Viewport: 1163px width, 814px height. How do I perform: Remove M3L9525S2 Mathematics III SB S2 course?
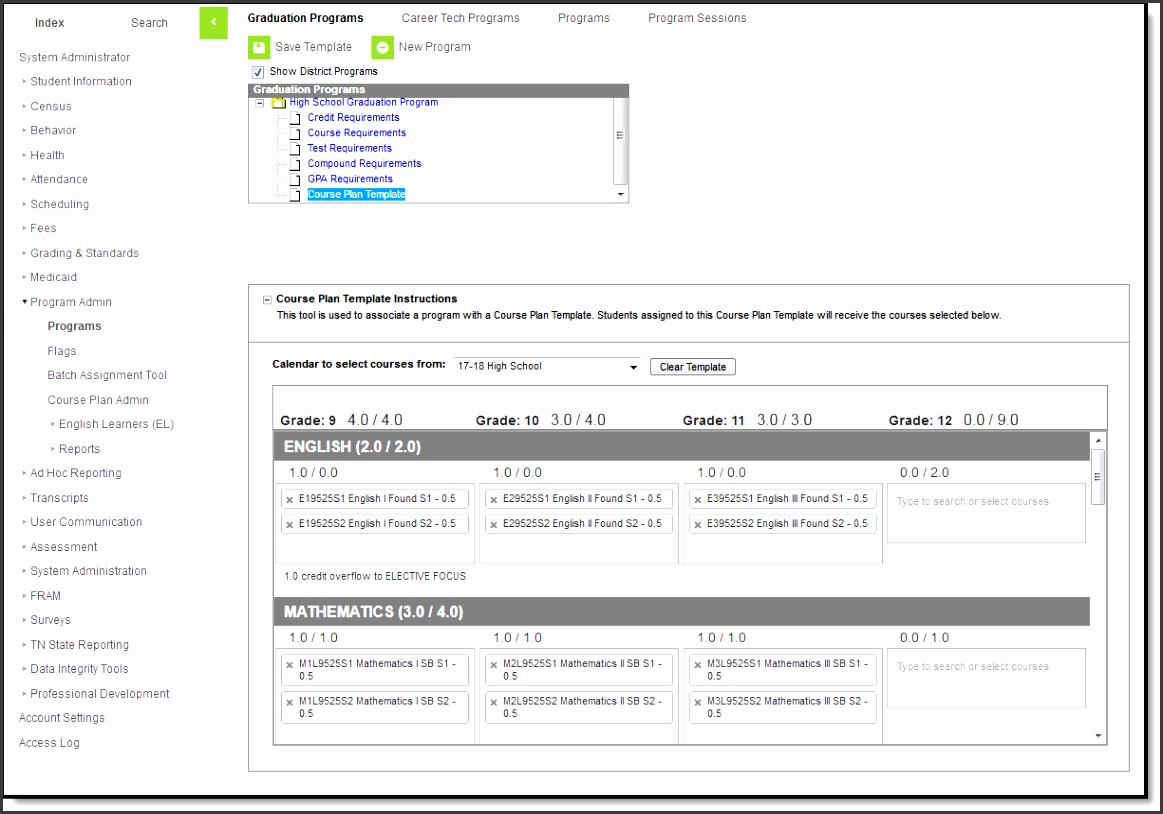click(x=698, y=702)
